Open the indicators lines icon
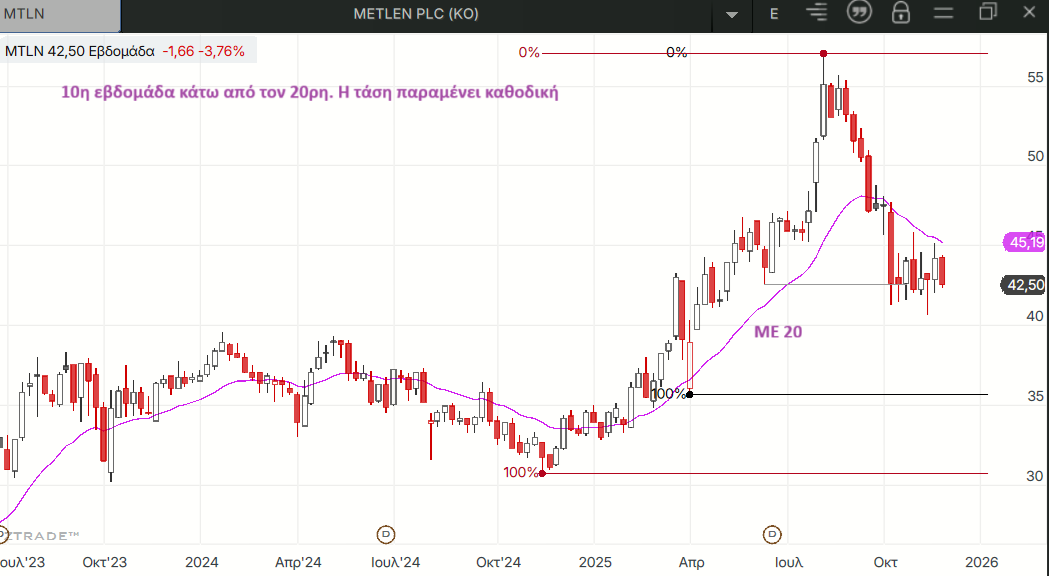 (818, 13)
